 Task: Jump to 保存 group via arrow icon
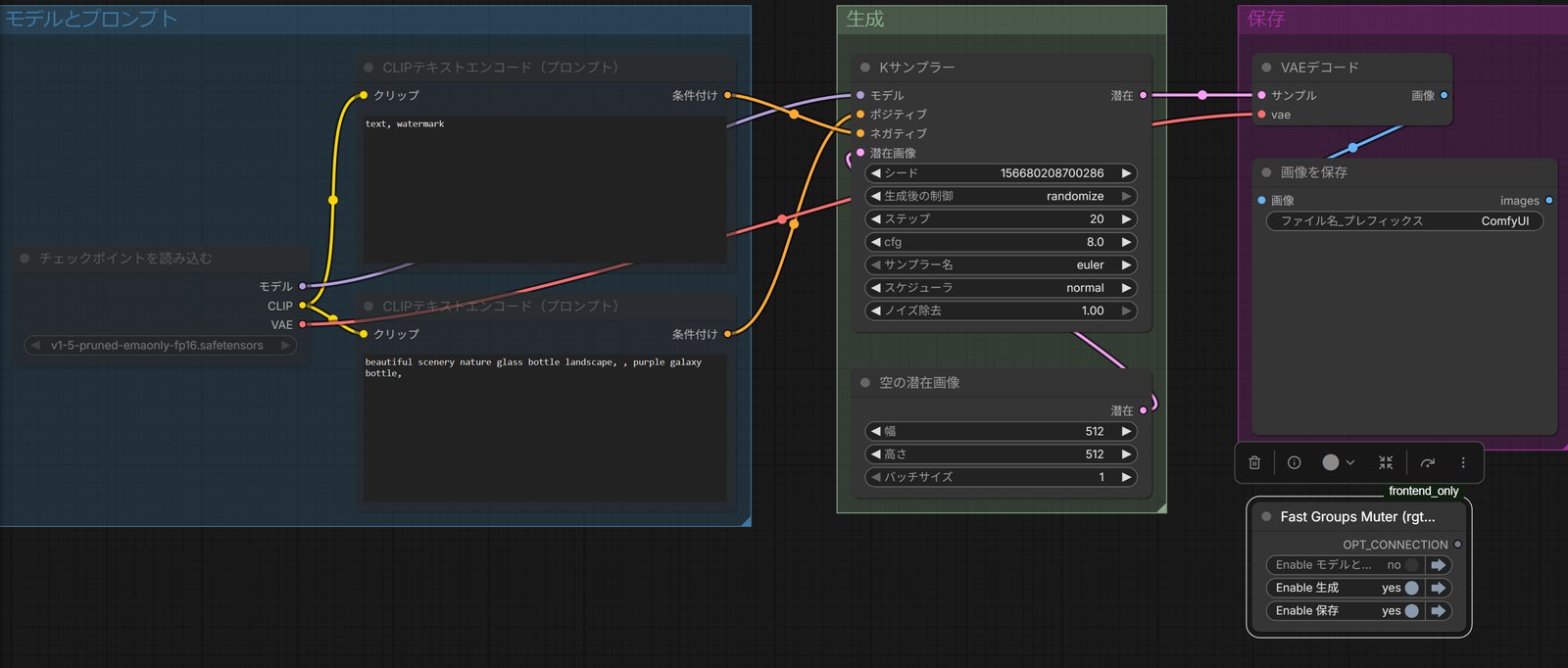click(x=1439, y=610)
